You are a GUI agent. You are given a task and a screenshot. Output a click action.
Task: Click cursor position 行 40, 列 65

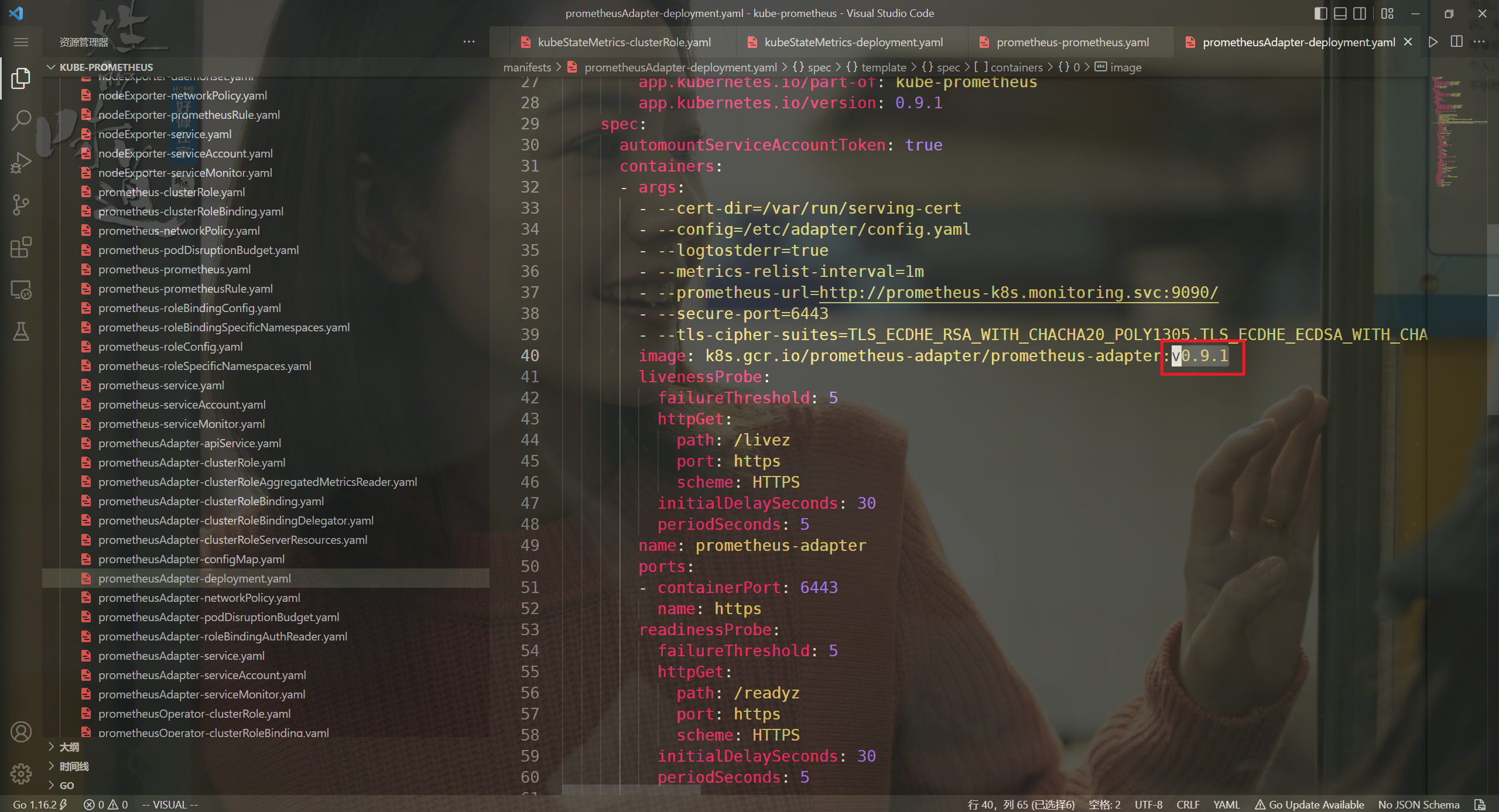click(1021, 804)
